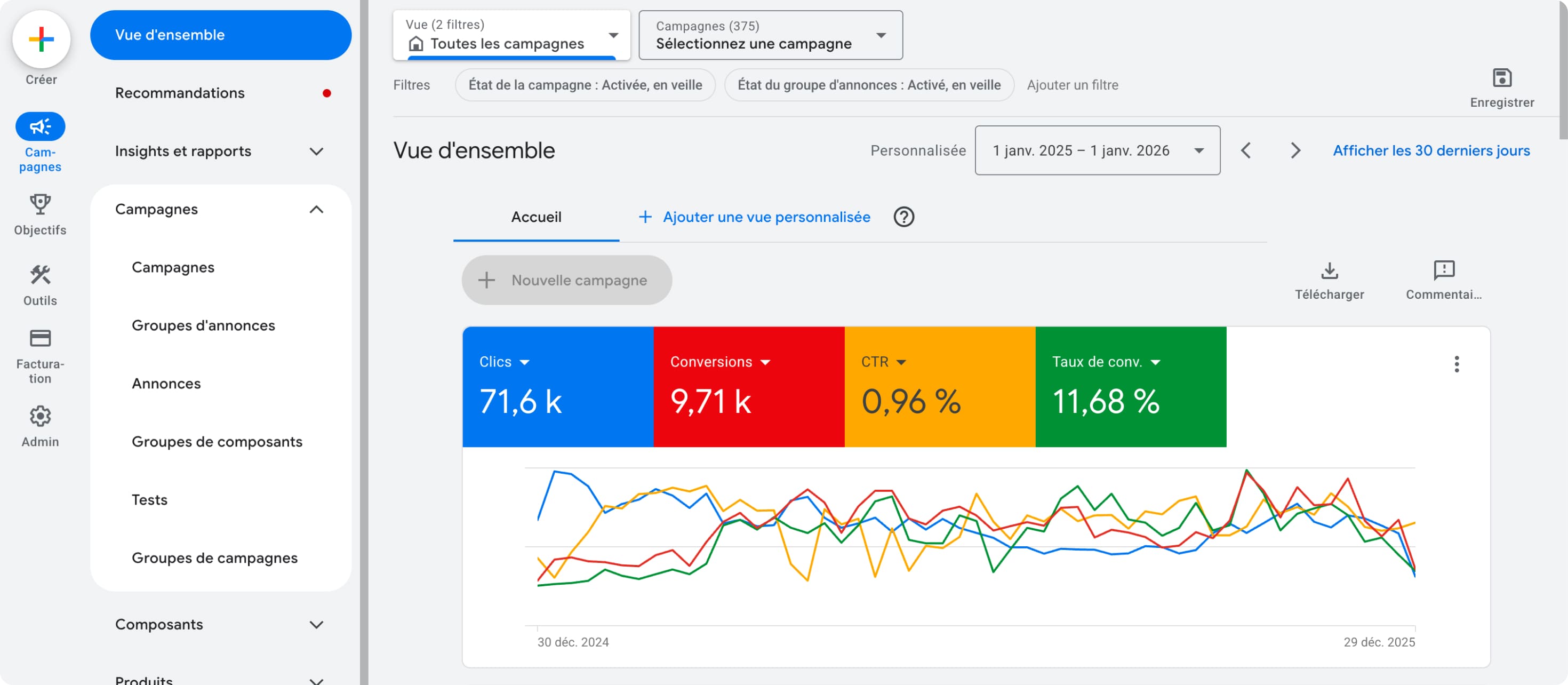The width and height of the screenshot is (1568, 685).
Task: Click the Personnalisée label
Action: click(x=917, y=150)
